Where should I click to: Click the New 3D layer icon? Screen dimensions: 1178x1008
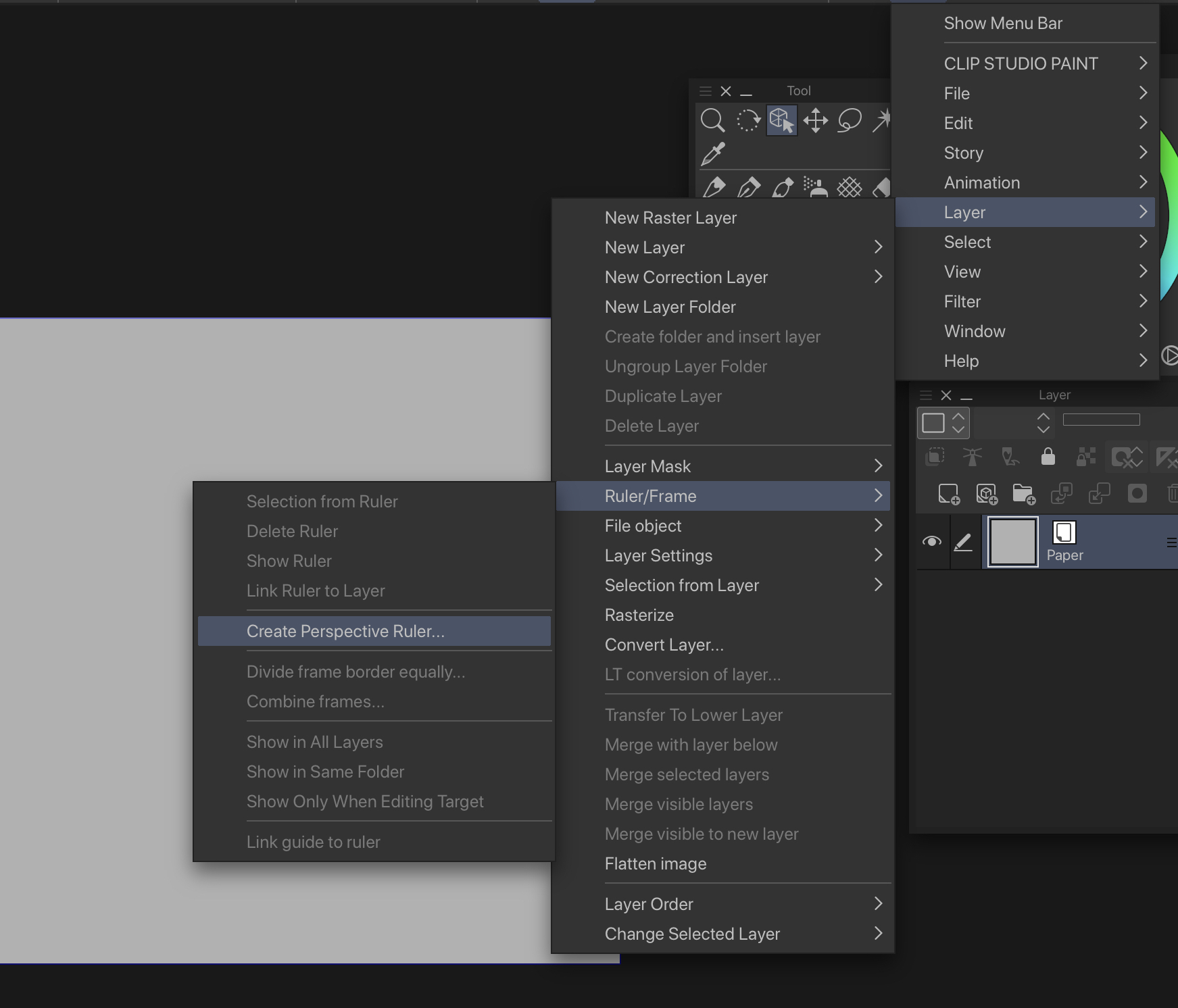click(986, 494)
